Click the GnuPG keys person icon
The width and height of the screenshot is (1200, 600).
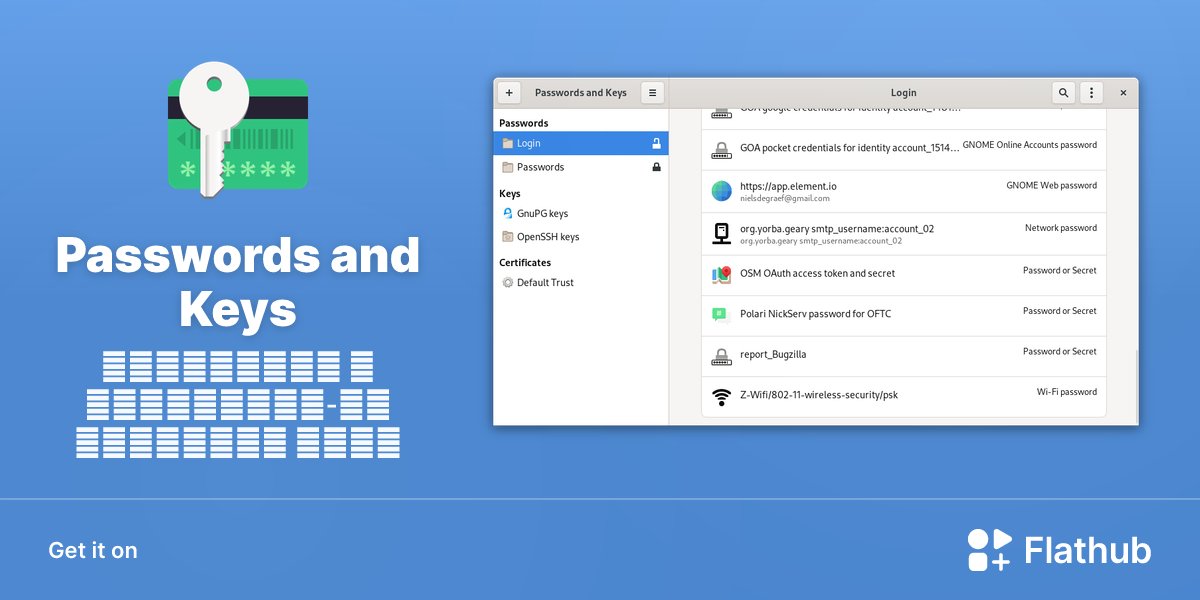[508, 213]
